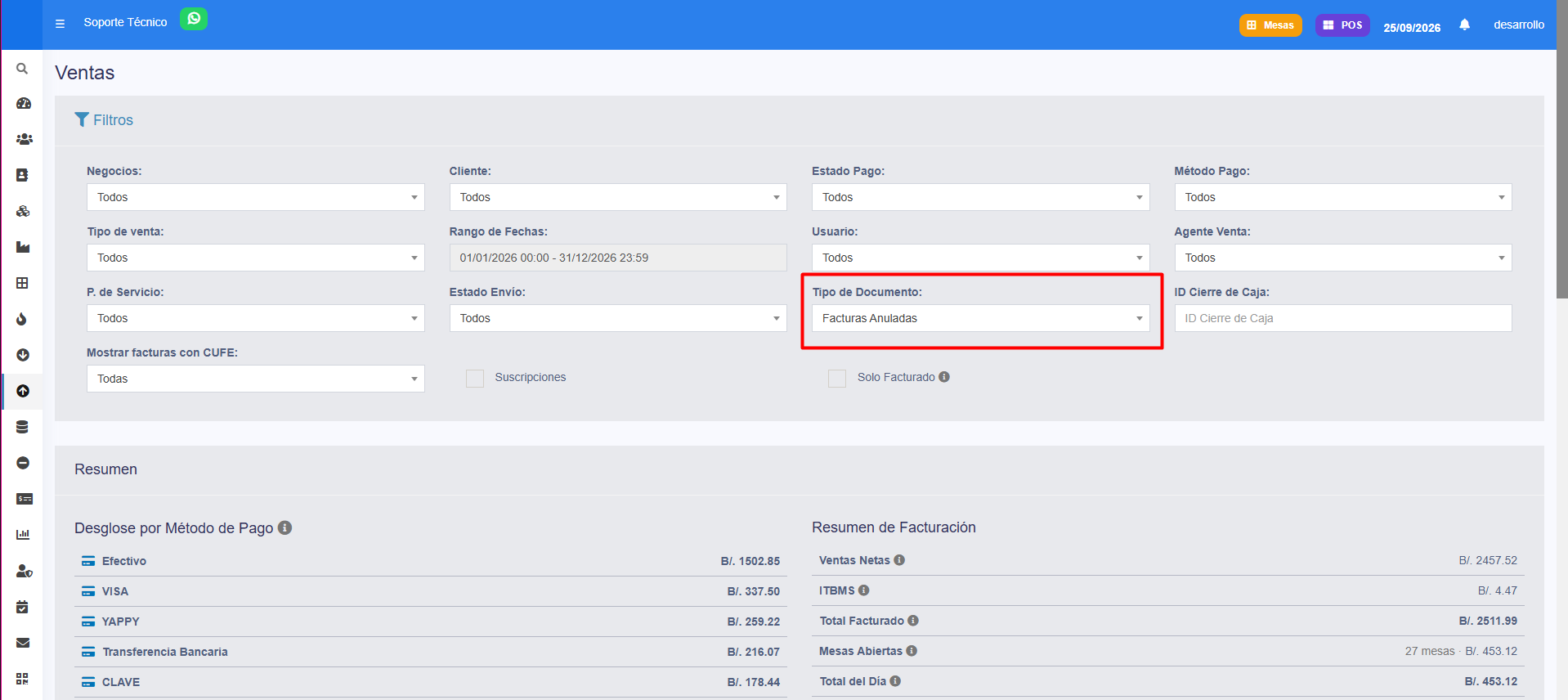
Task: Click the notification bell icon
Action: click(1464, 25)
